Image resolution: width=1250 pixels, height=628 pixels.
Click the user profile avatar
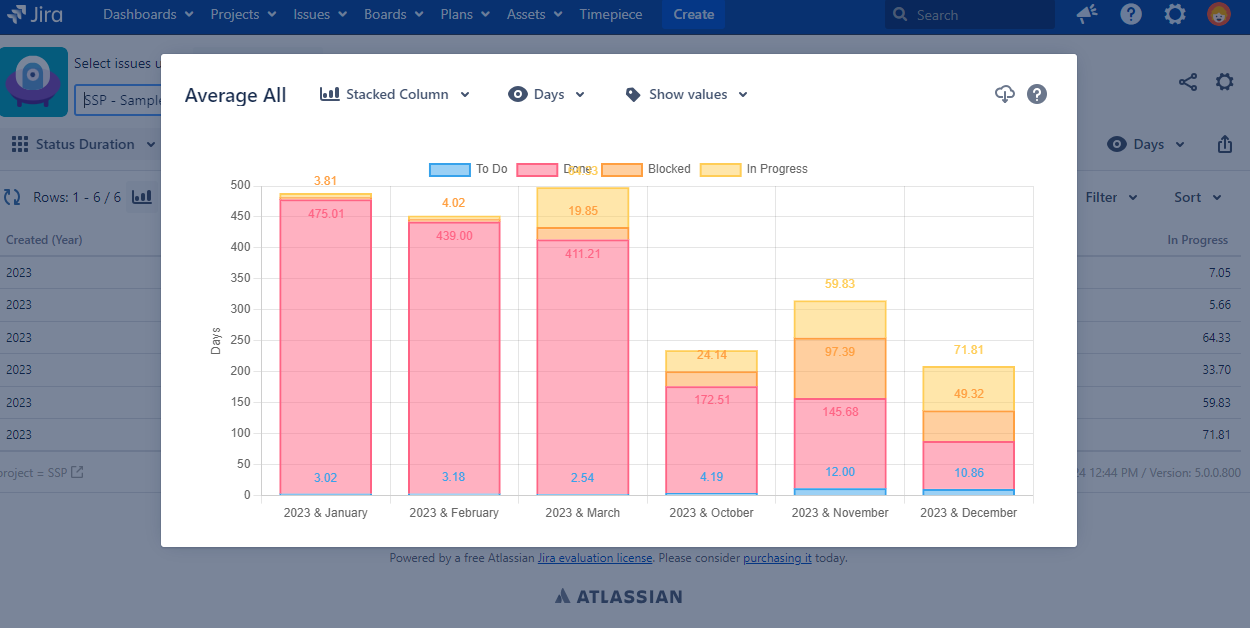pos(1219,14)
